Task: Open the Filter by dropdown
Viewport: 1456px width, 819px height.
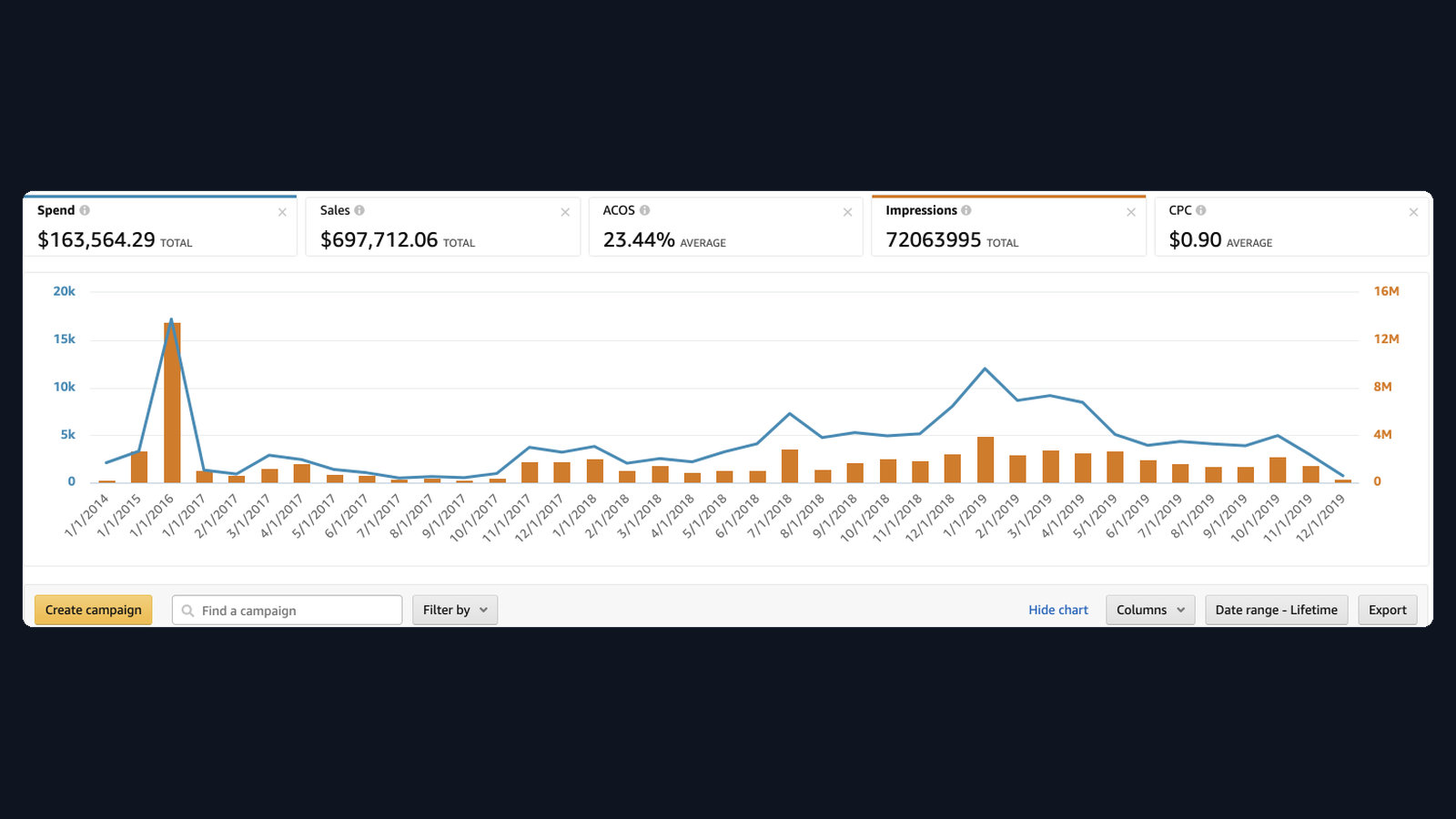Action: pyautogui.click(x=455, y=610)
